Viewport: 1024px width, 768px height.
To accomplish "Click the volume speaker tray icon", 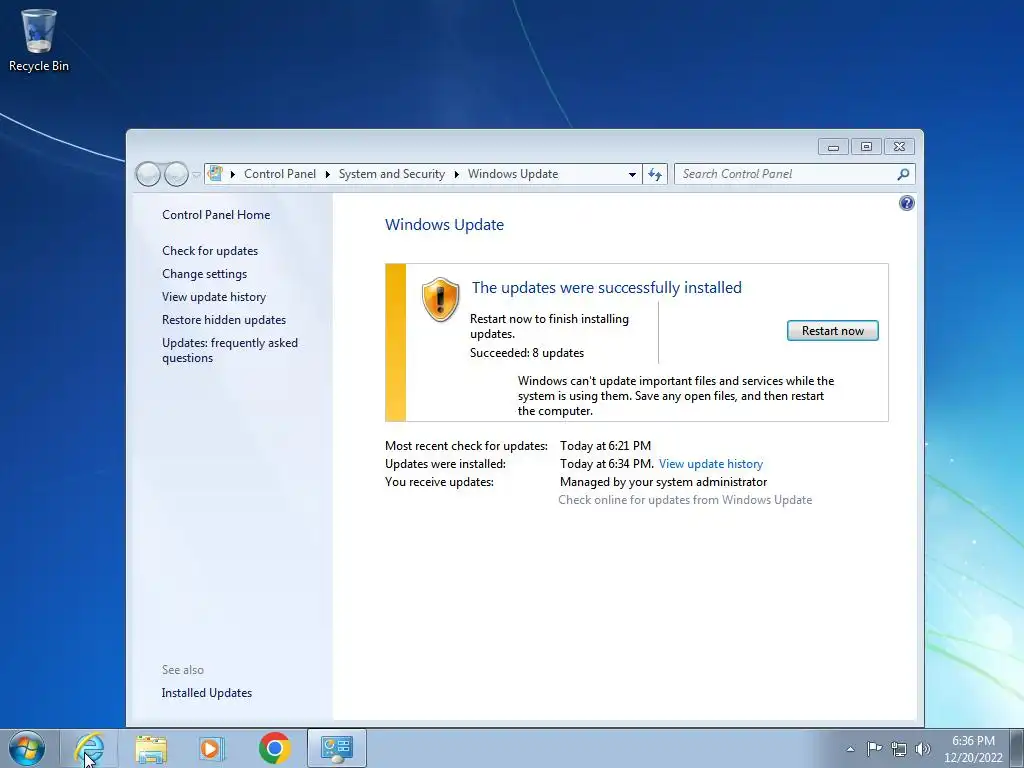I will 923,749.
